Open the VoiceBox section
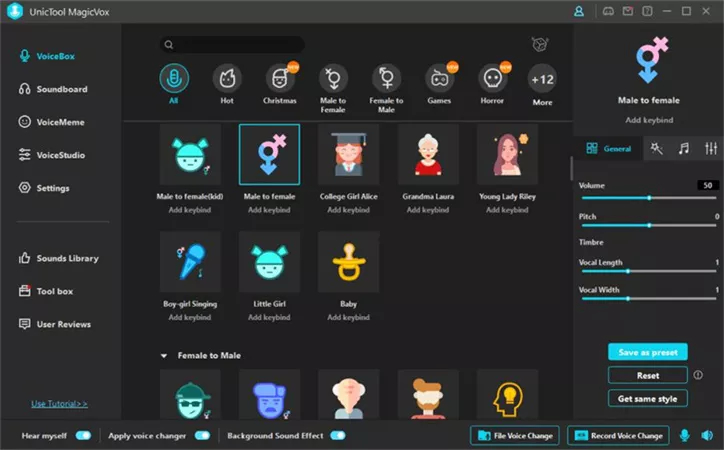 pos(47,56)
